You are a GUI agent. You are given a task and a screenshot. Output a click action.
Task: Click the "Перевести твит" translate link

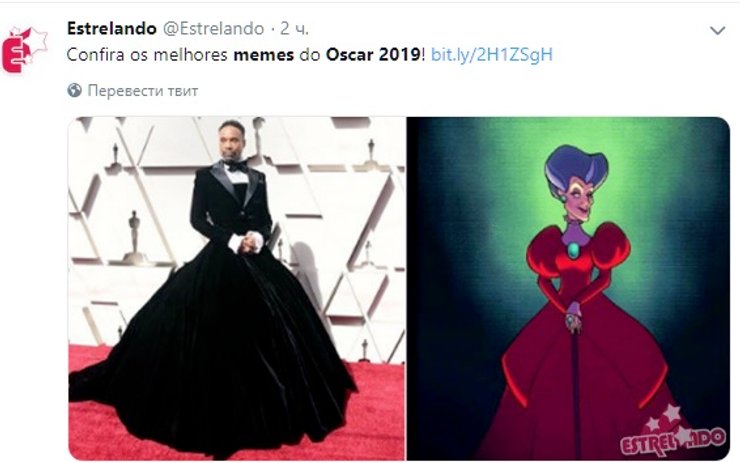[x=142, y=91]
